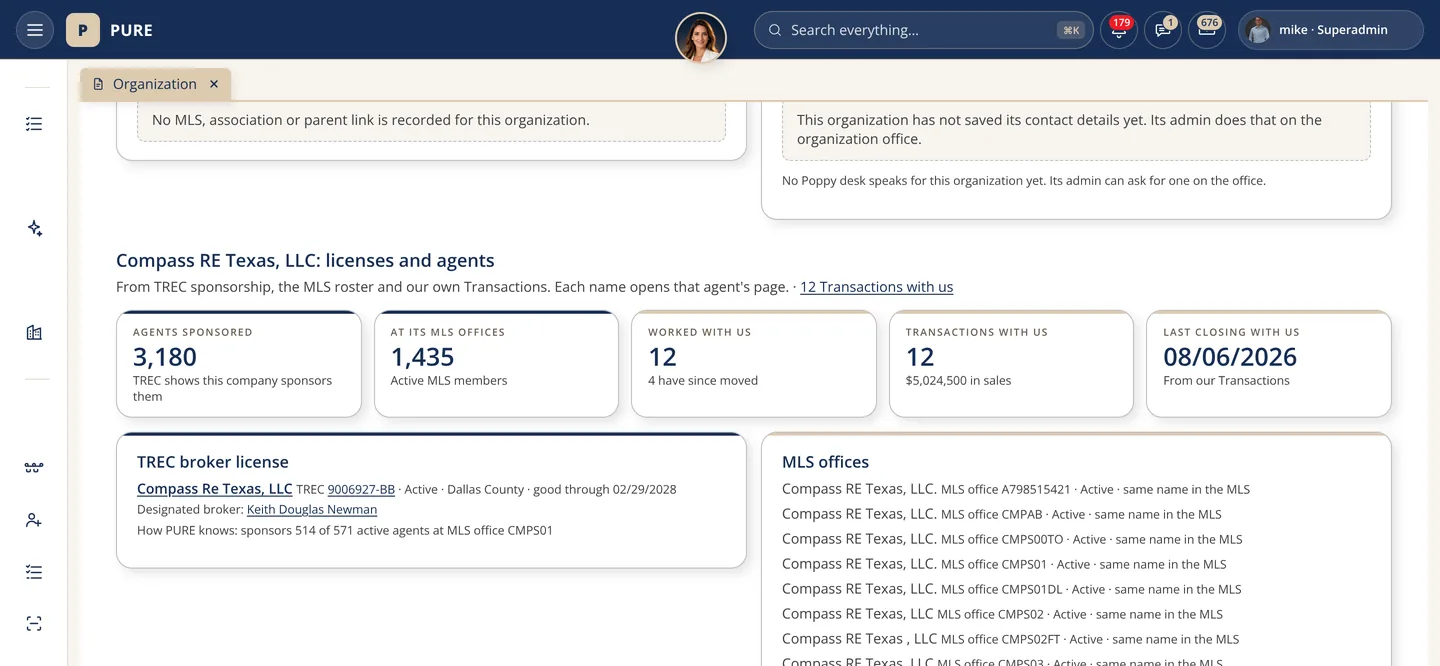1440x666 pixels.
Task: Close the Organization tab
Action: click(214, 84)
